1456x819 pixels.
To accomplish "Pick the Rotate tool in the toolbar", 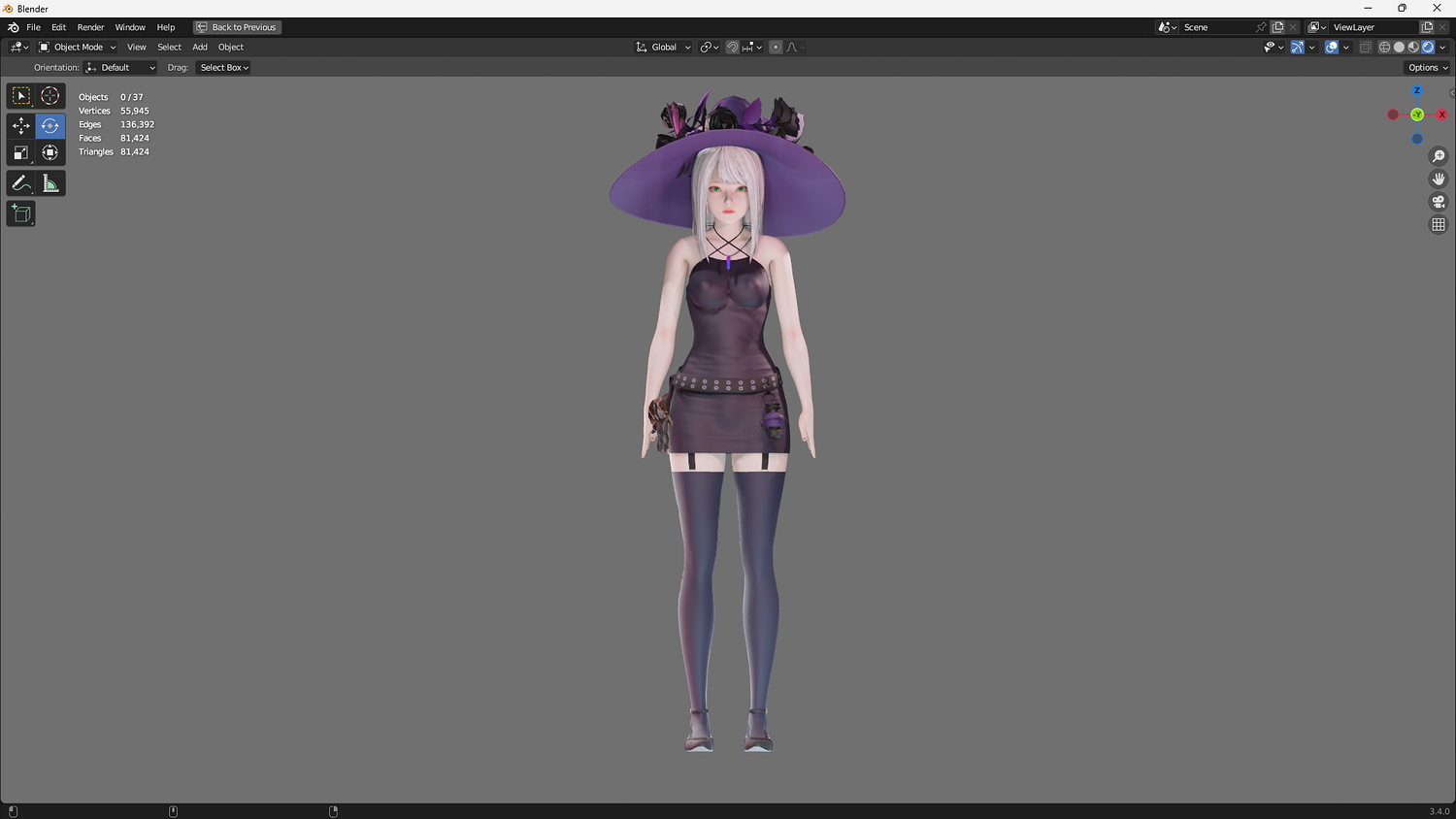I will click(50, 126).
